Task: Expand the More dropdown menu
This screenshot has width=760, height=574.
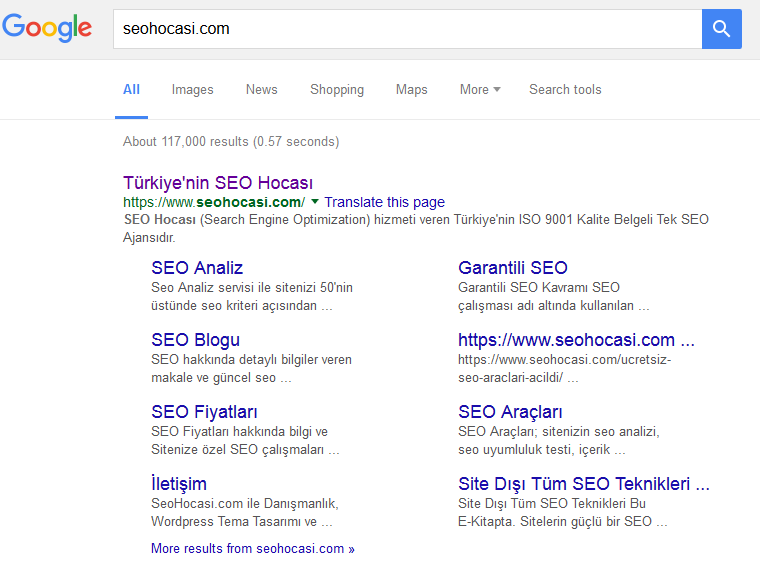Action: click(x=480, y=90)
